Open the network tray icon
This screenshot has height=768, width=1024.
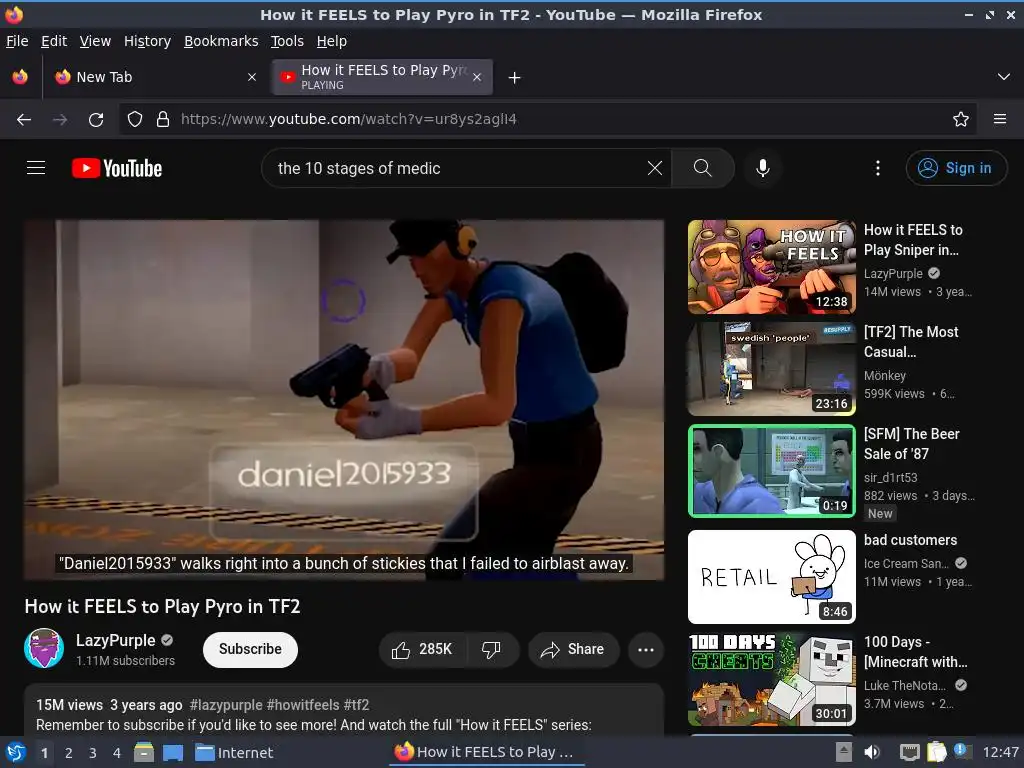(x=909, y=752)
